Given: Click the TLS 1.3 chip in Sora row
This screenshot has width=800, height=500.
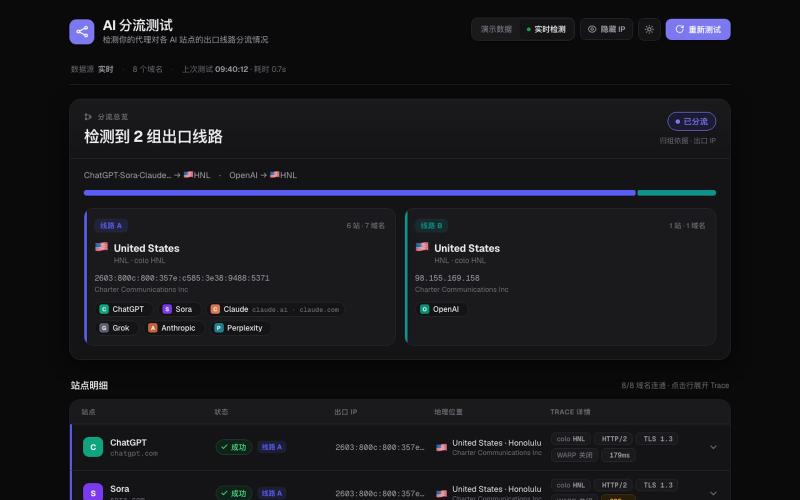Looking at the screenshot, I should pos(657,485).
